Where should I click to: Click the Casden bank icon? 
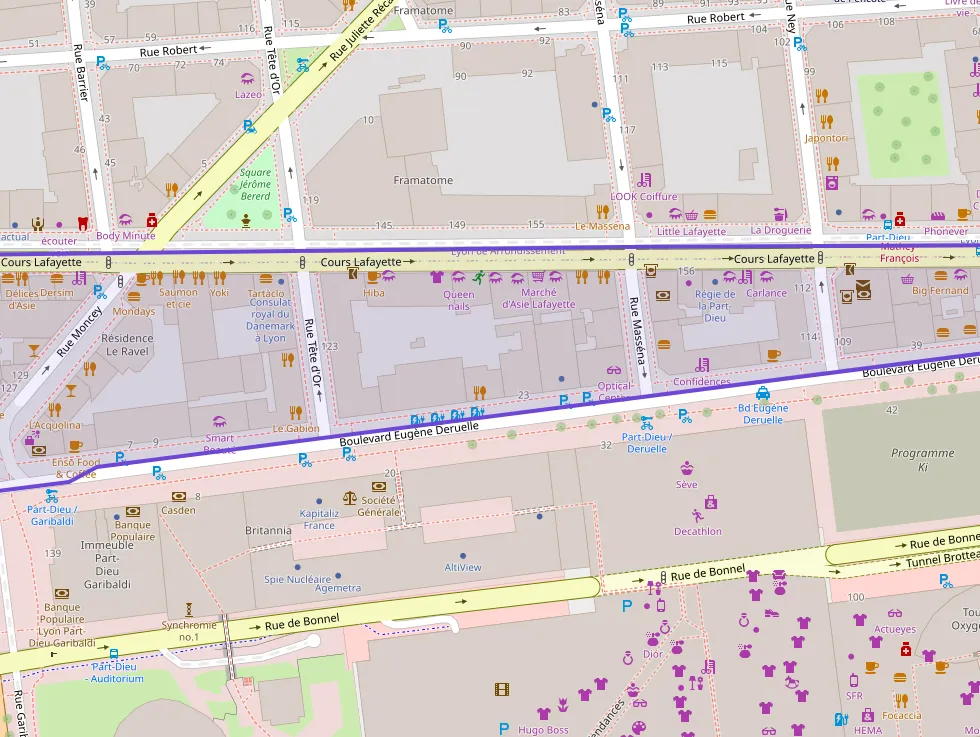pos(179,496)
